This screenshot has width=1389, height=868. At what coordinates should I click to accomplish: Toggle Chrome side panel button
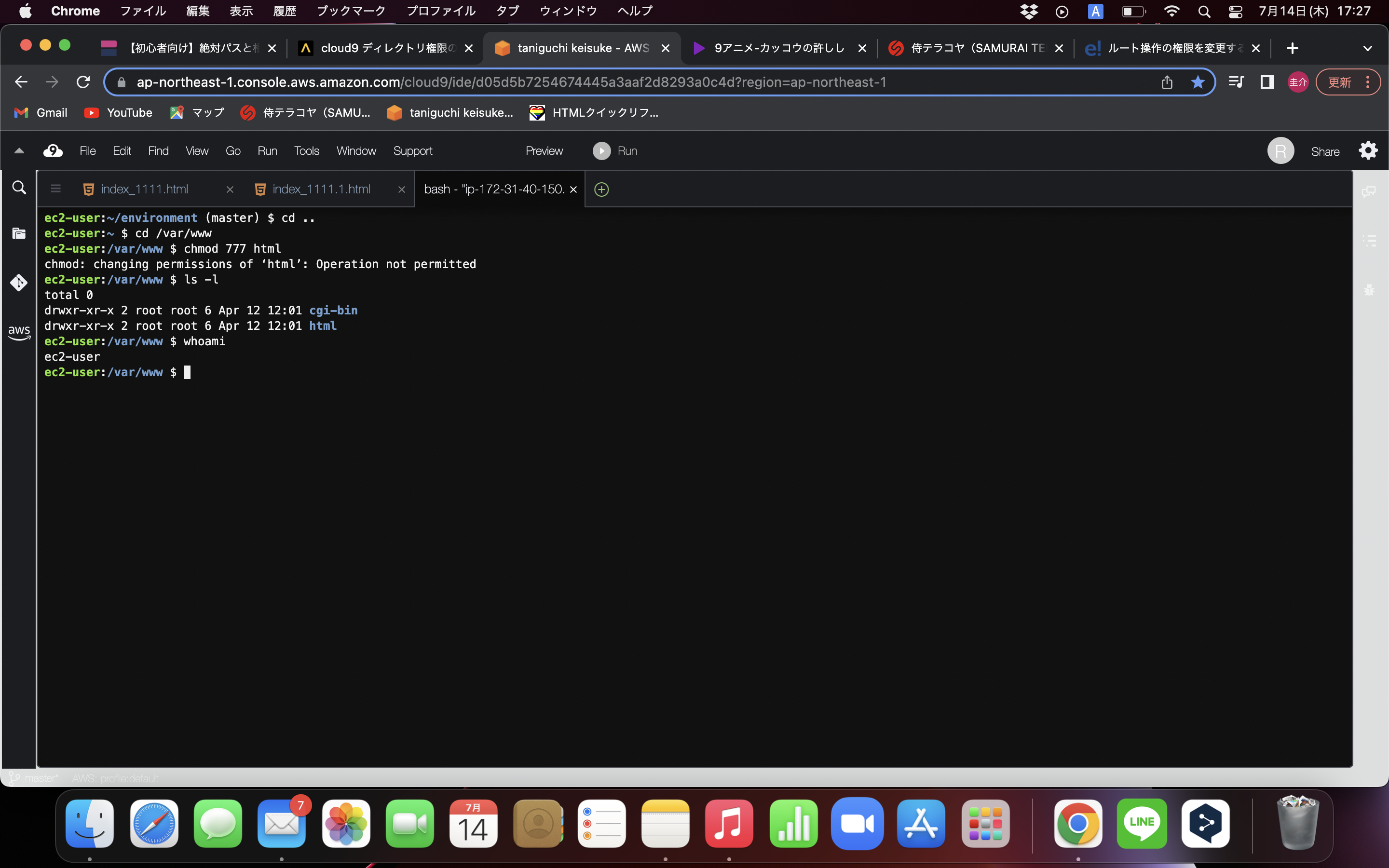[1267, 82]
